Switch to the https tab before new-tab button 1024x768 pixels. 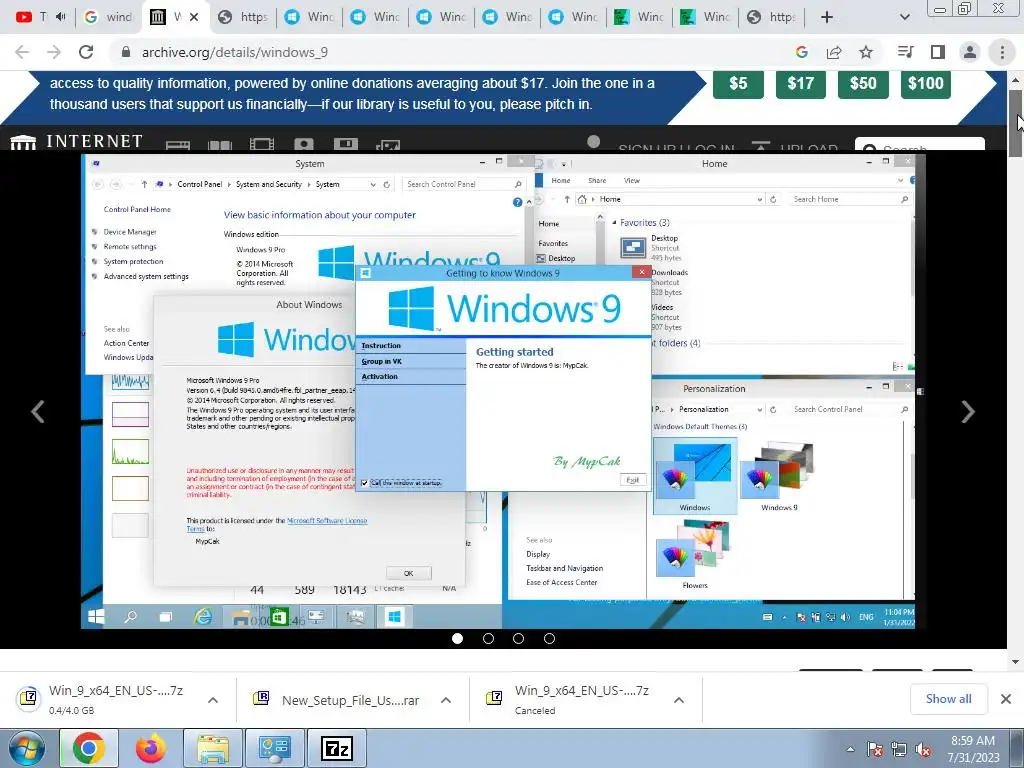[x=772, y=17]
